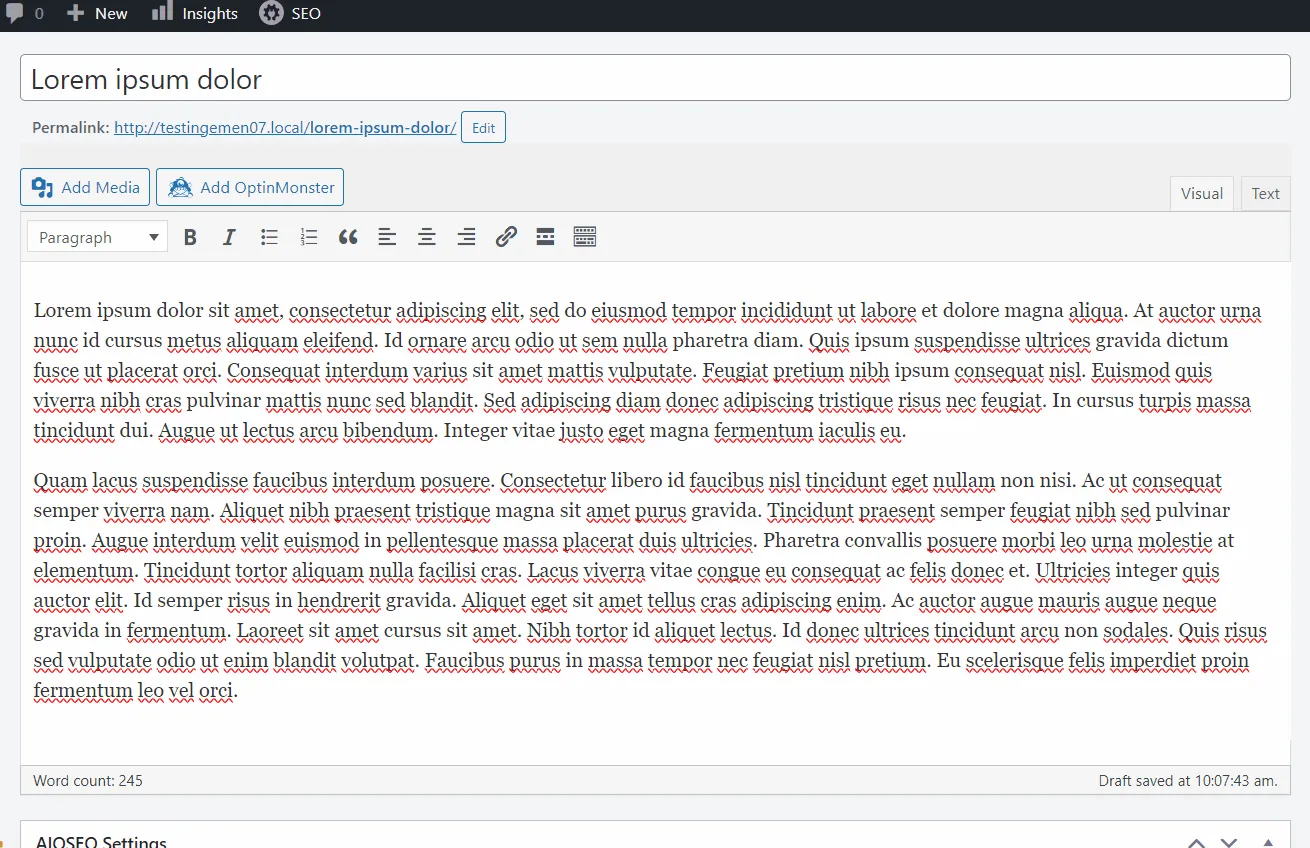Select the Visual editing tab
Screen dimensions: 1310x848
(x=1201, y=193)
